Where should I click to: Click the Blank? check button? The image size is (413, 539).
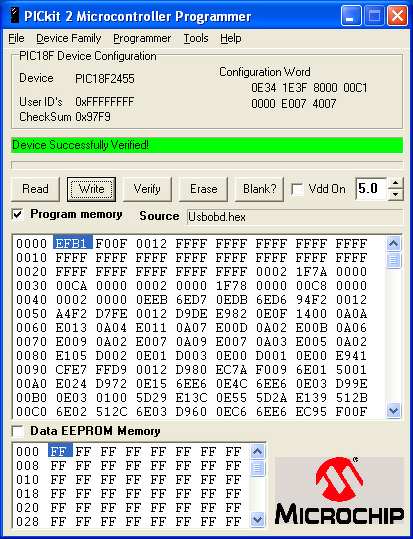coord(259,189)
